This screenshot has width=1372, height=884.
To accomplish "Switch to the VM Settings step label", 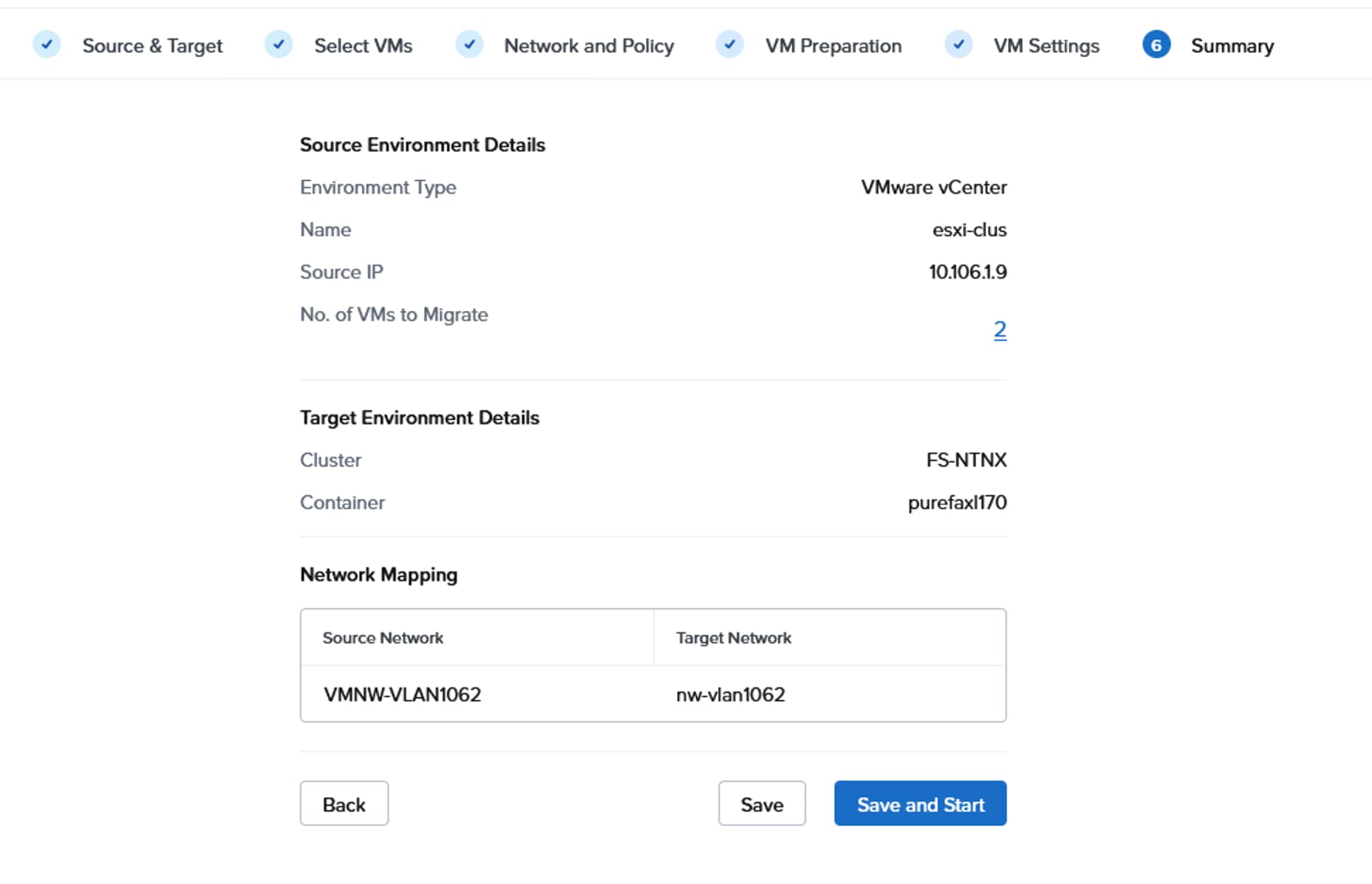I will point(1046,46).
